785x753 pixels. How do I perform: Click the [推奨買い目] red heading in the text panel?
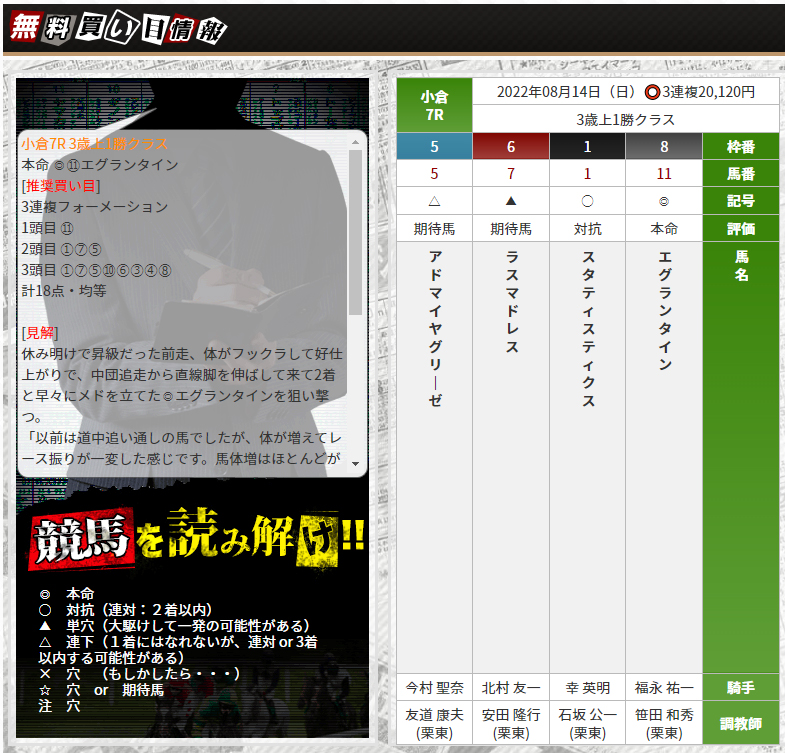click(x=61, y=185)
